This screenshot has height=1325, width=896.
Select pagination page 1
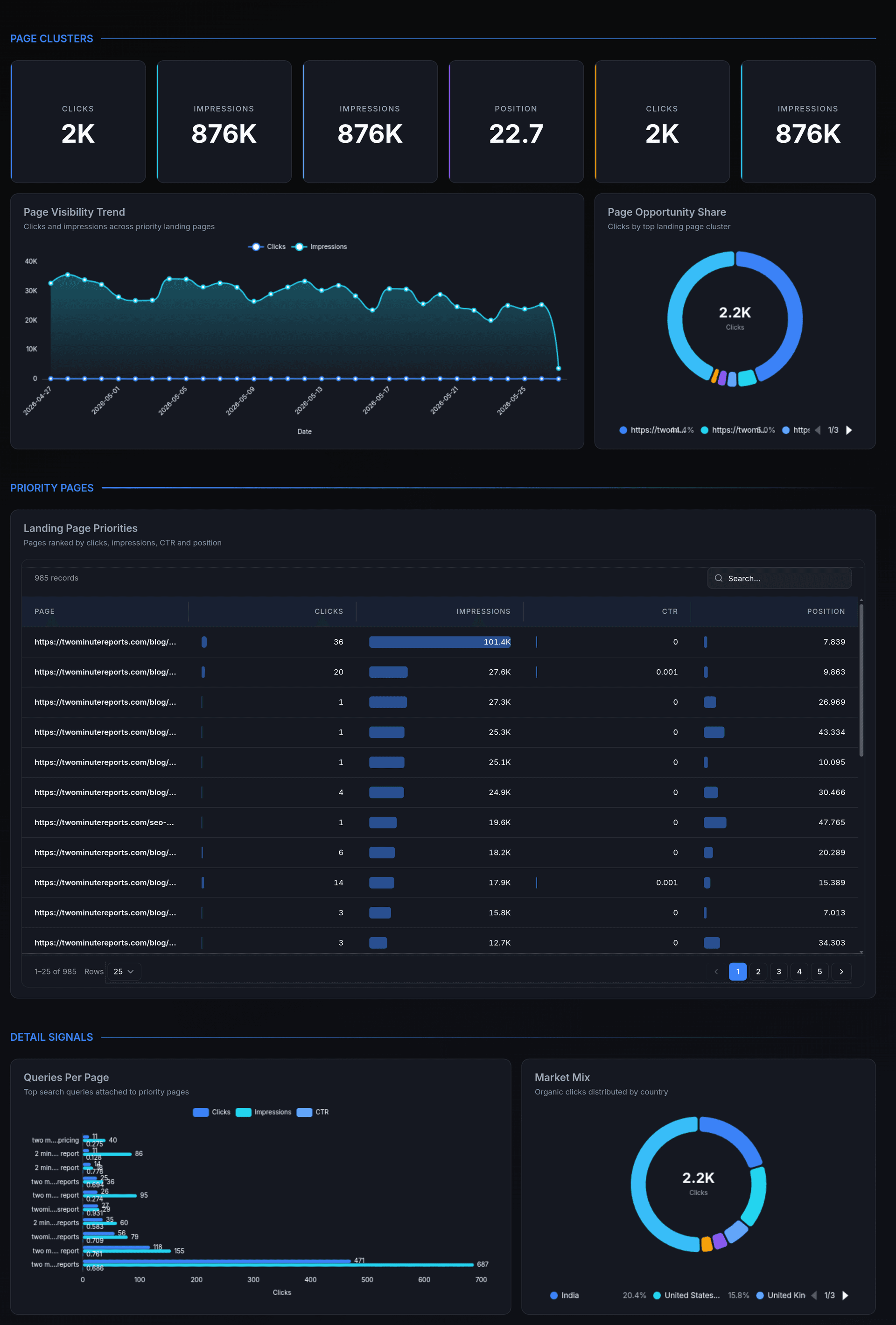737,972
